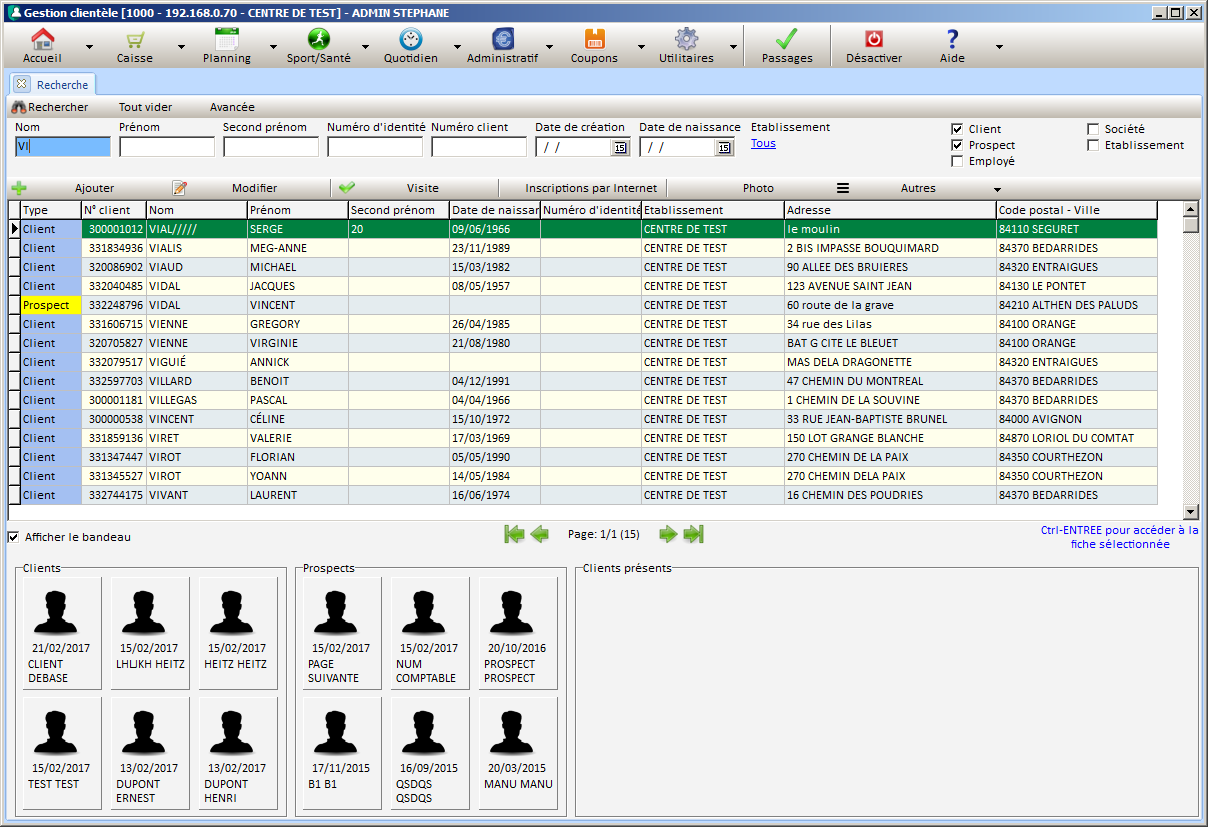This screenshot has height=827, width=1208.
Task: Uncheck the Prospect checkbox
Action: click(957, 145)
